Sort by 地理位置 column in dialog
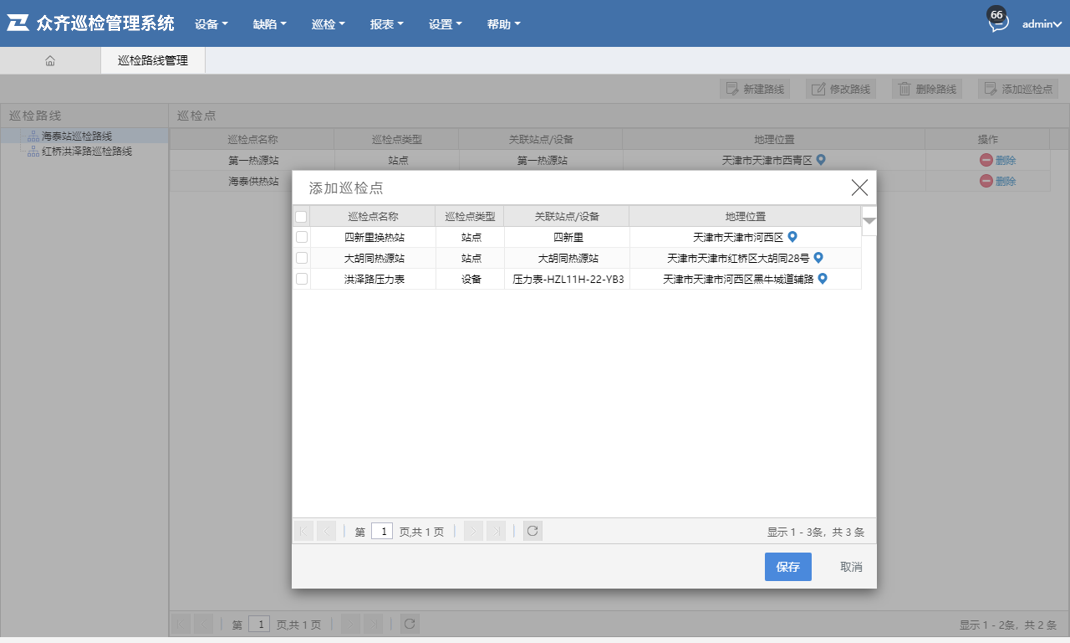 pyautogui.click(x=745, y=216)
